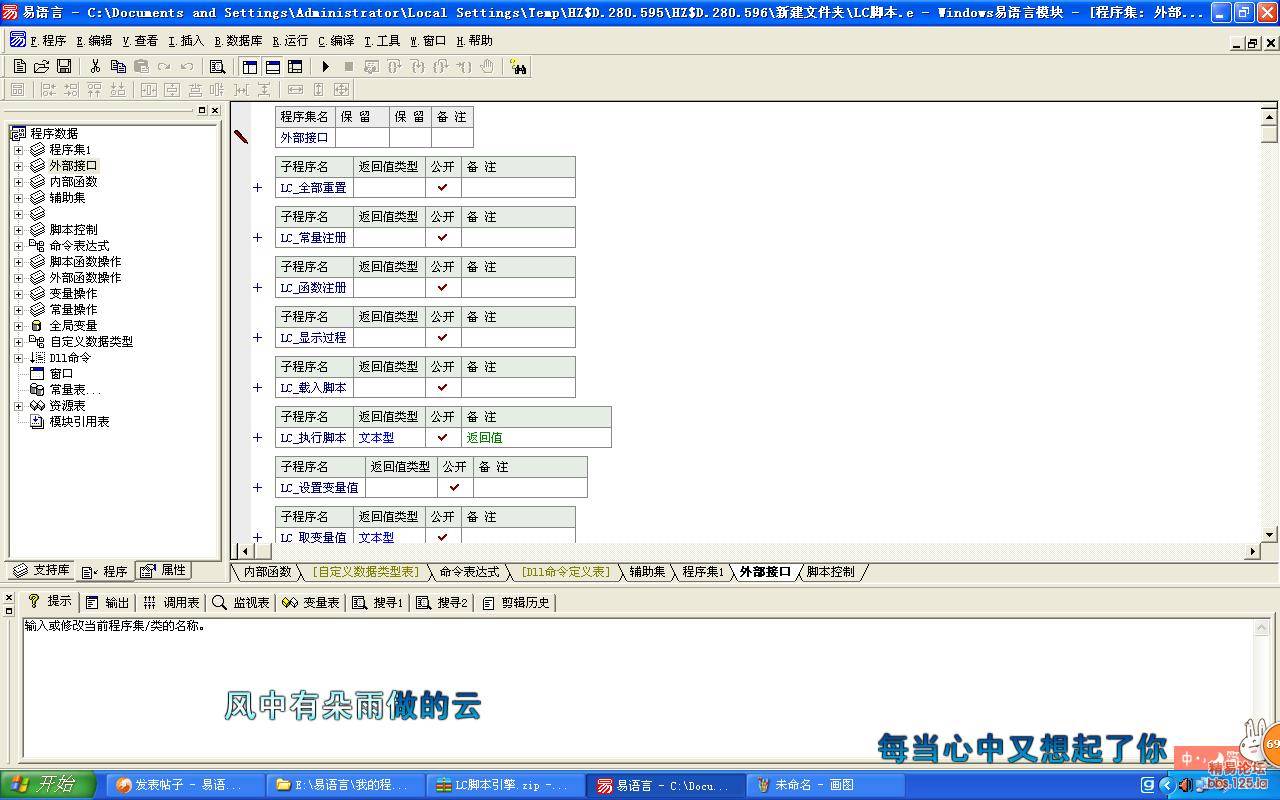Click the open file folder icon
Viewport: 1280px width, 800px height.
tap(41, 66)
